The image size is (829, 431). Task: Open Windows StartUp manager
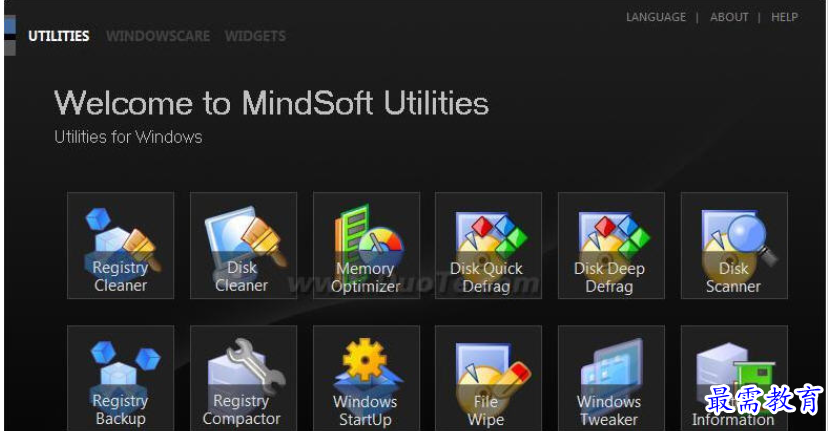click(x=366, y=378)
